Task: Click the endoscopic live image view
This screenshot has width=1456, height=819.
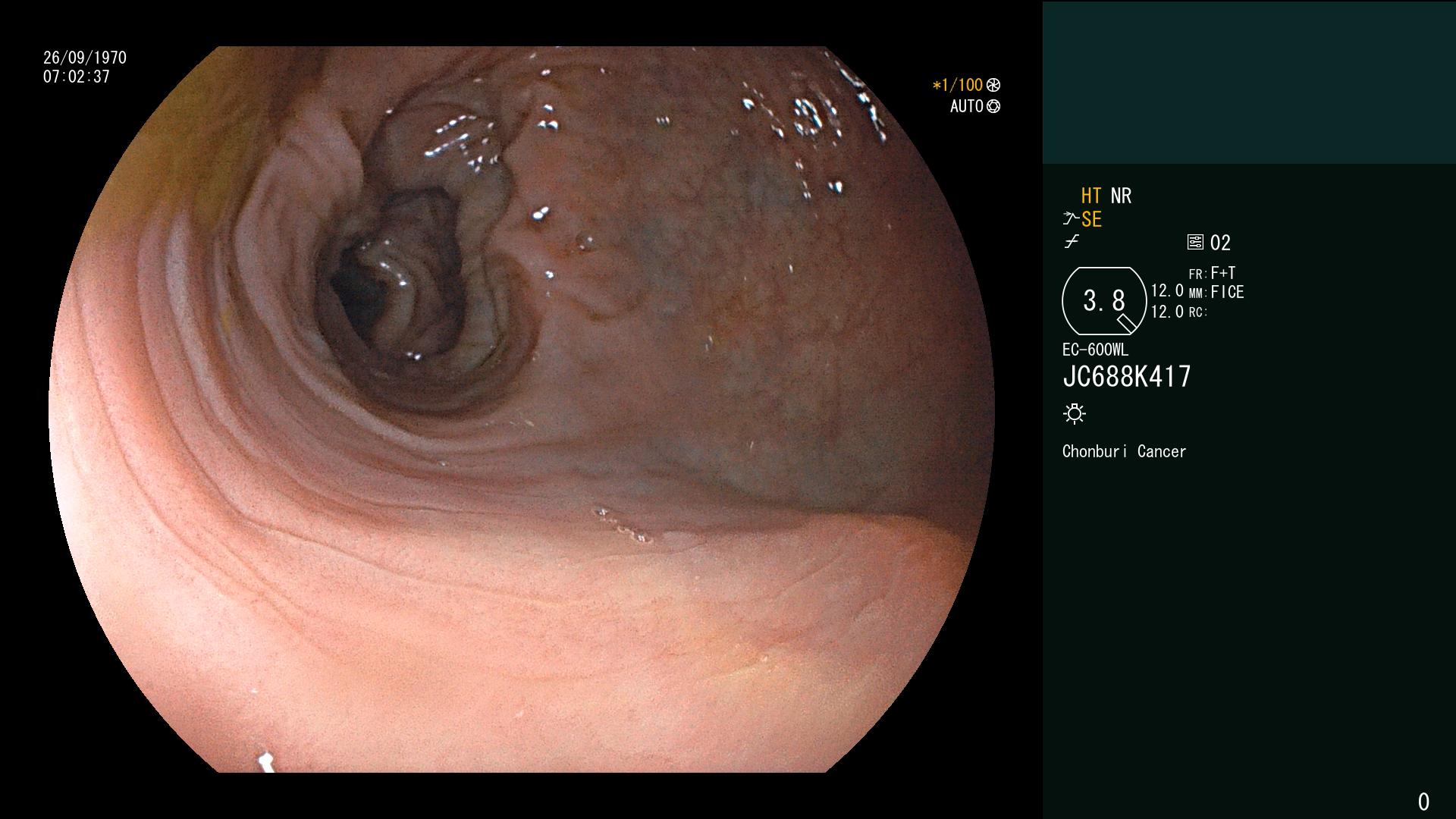Action: coord(522,409)
